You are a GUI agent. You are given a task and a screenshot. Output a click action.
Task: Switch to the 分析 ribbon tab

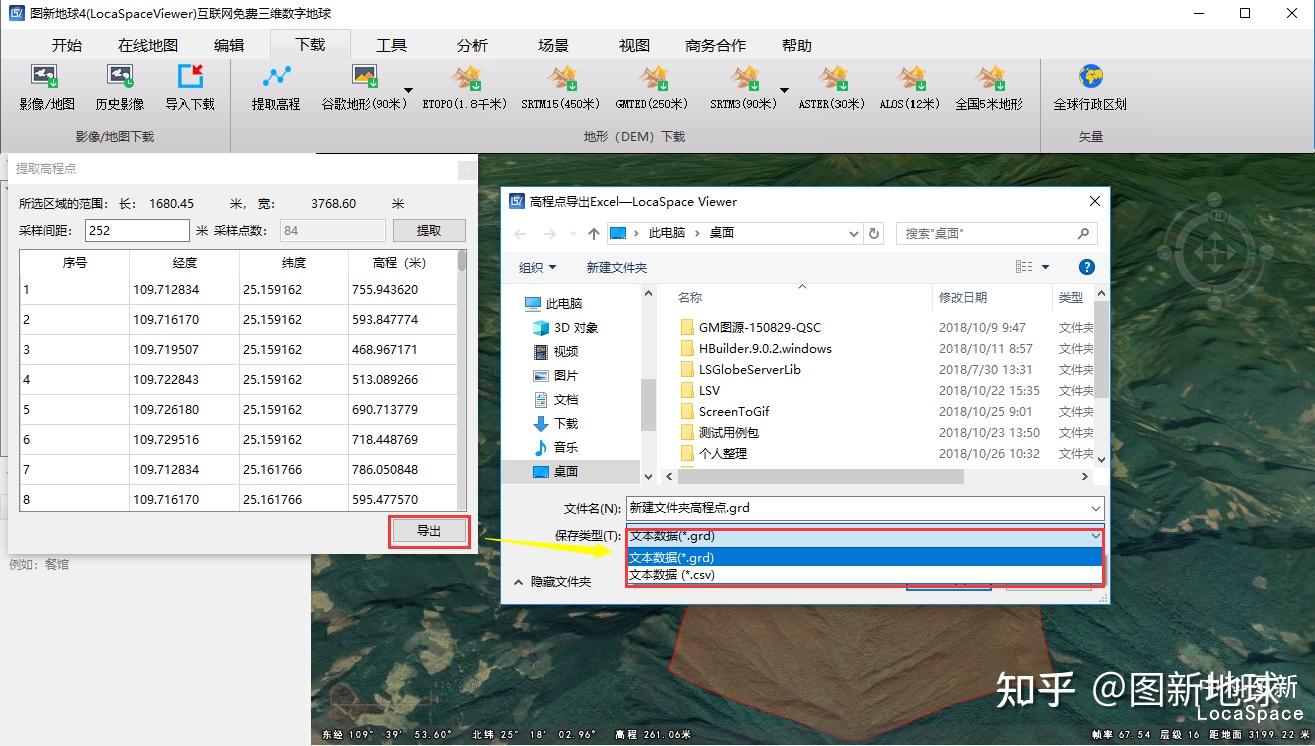472,45
